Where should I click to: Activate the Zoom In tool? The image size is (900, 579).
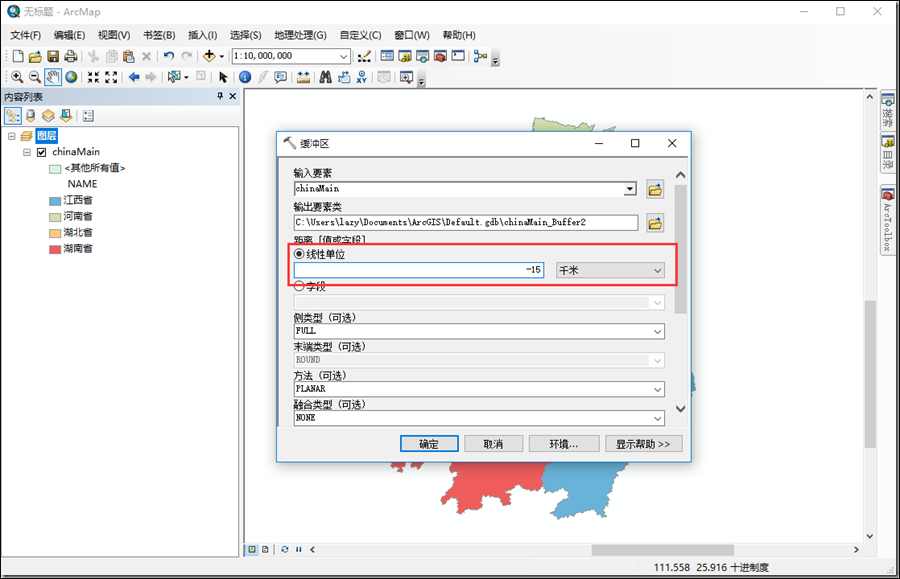pyautogui.click(x=16, y=77)
